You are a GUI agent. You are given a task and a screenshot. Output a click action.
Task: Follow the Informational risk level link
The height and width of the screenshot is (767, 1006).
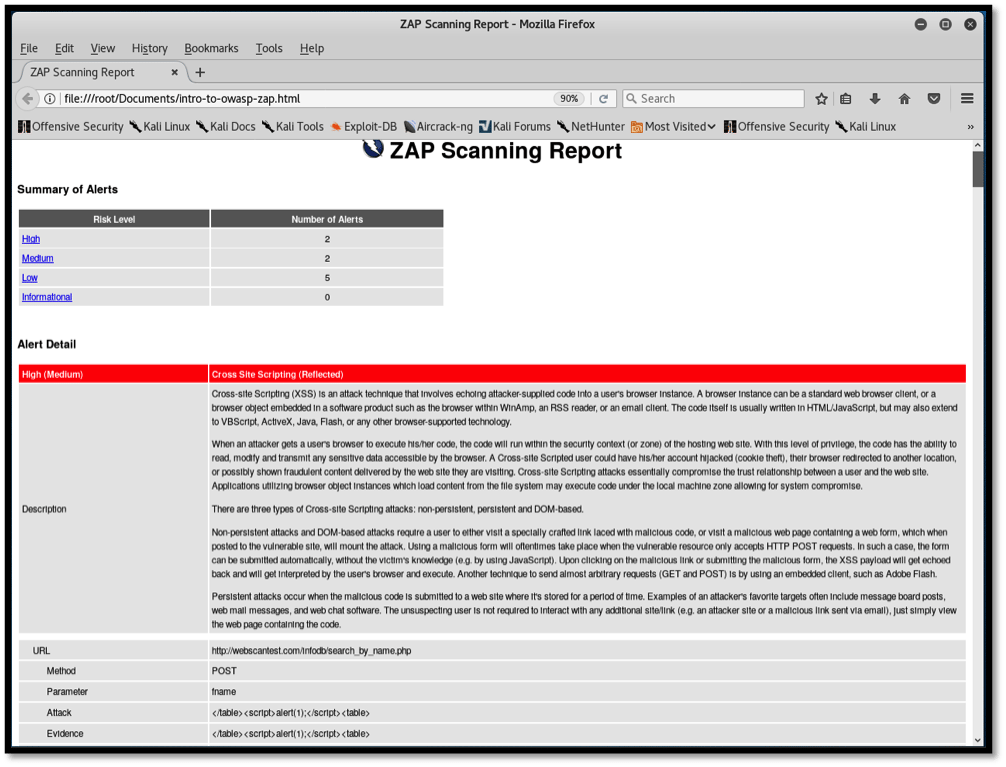pos(47,297)
